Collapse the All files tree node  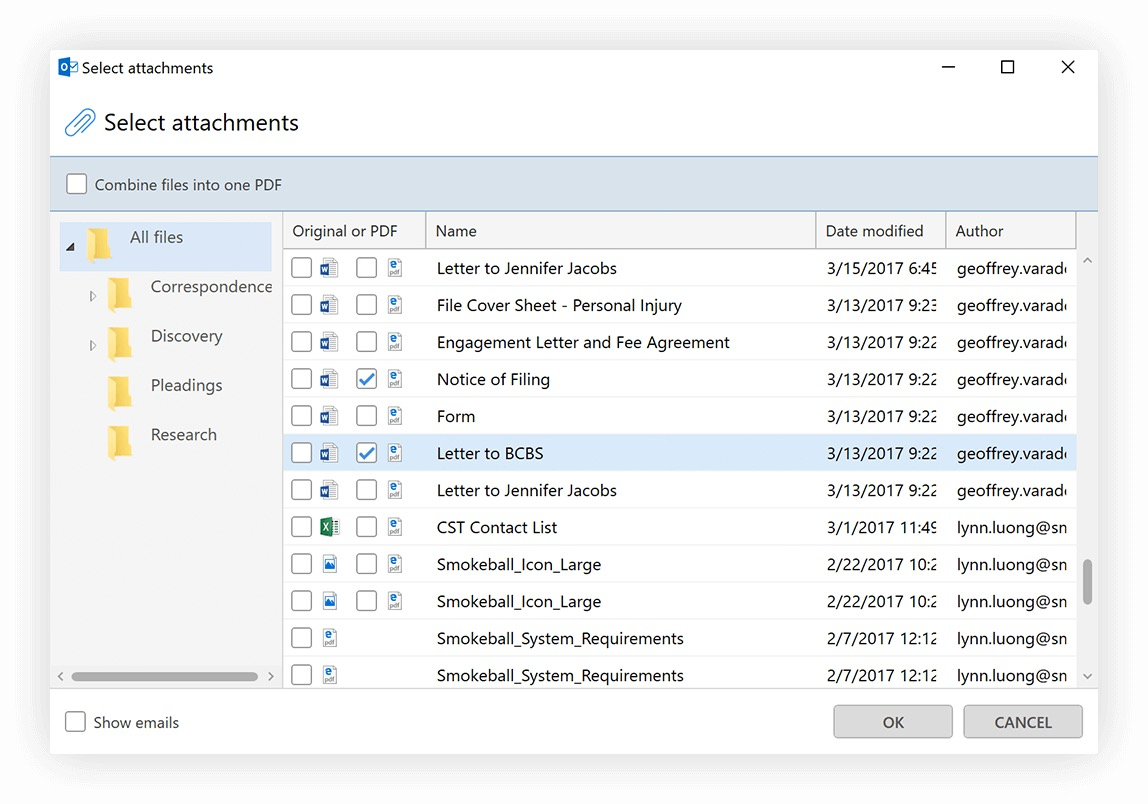[70, 246]
